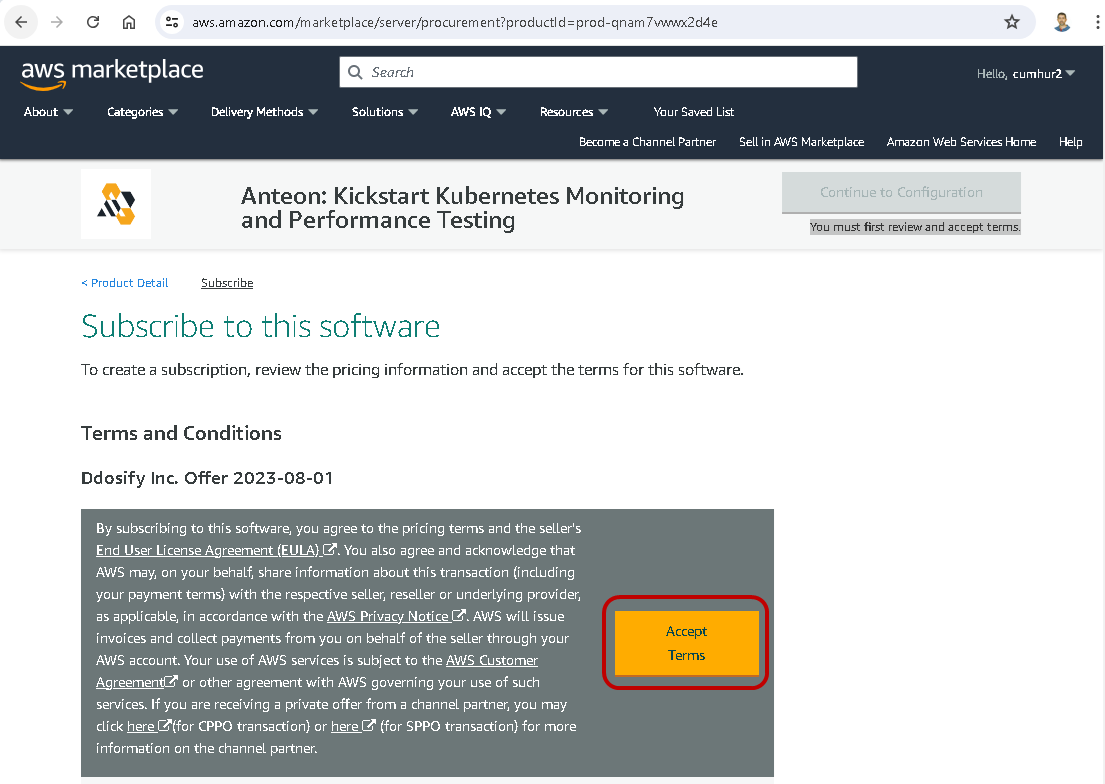Screen dimensions: 1105x784
Task: Open the Delivery Methods dropdown
Action: pos(264,111)
